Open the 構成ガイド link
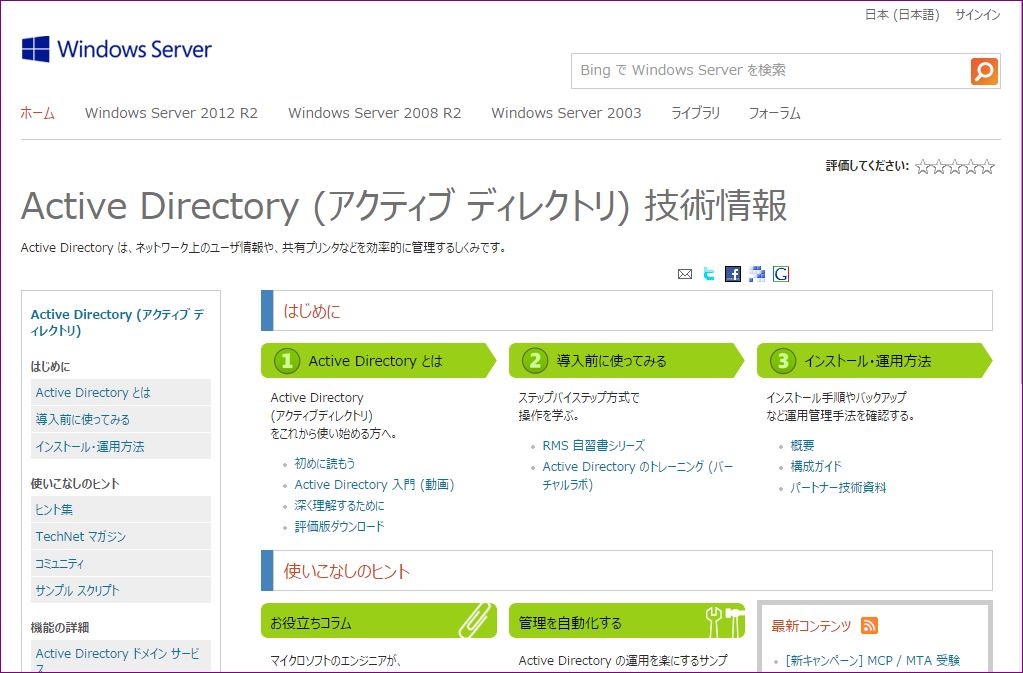1023x673 pixels. pos(816,466)
